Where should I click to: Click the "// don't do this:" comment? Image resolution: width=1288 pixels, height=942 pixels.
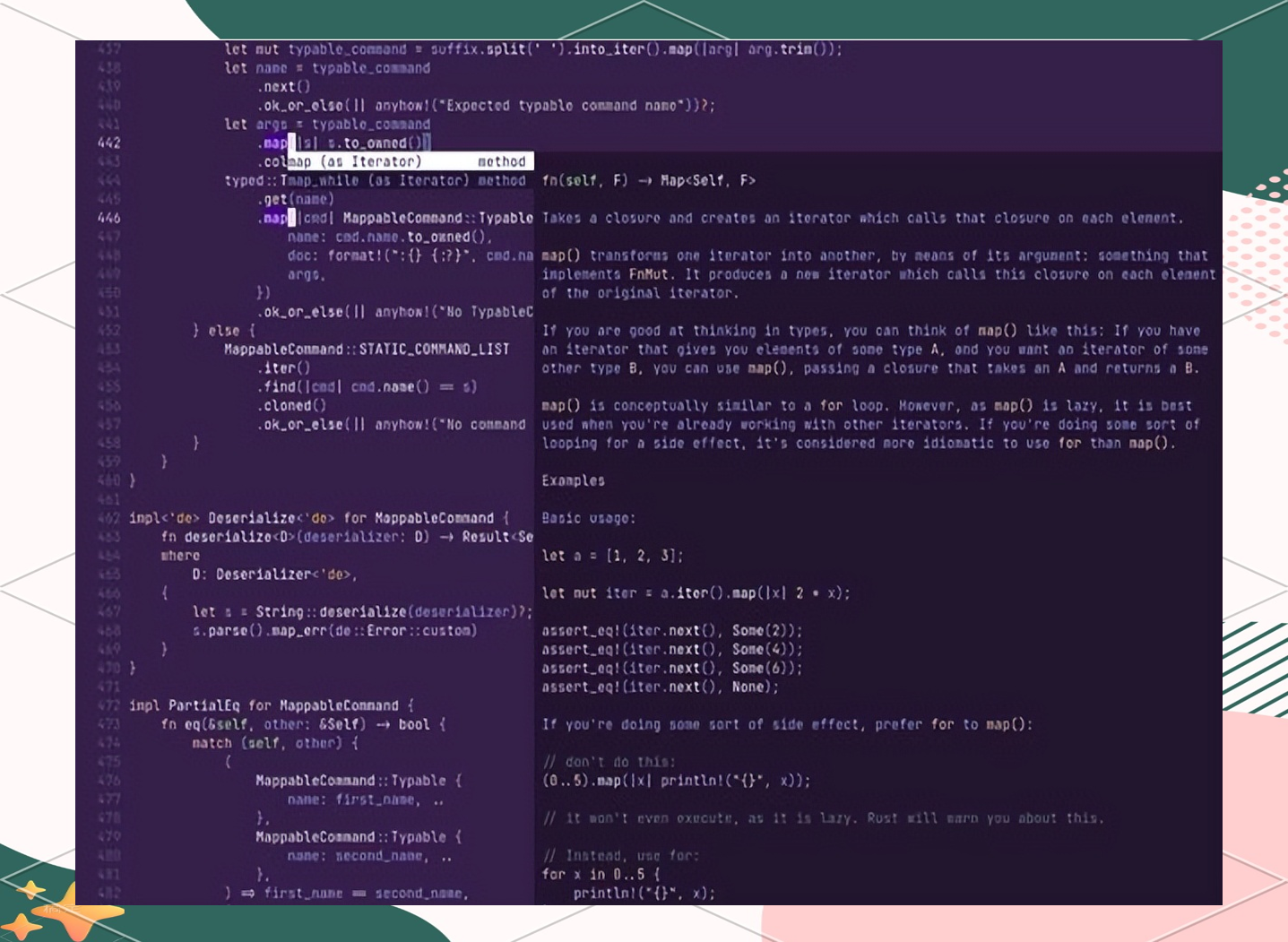pos(609,762)
